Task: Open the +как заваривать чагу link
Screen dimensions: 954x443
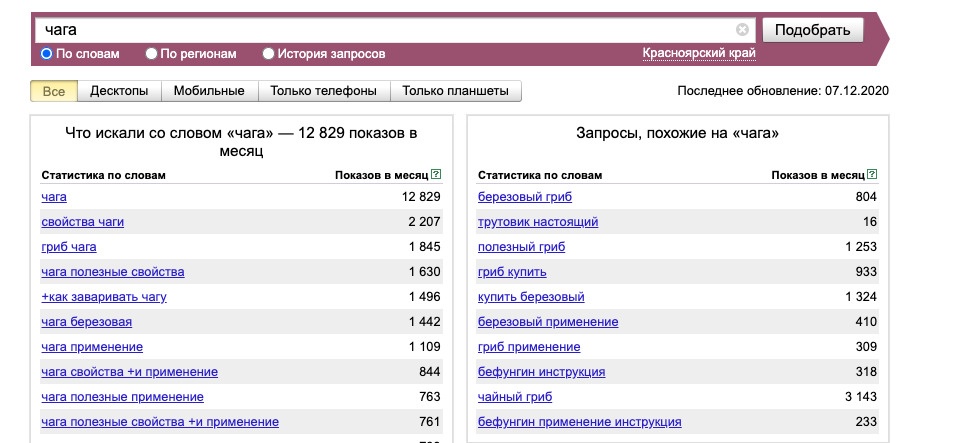Action: [104, 297]
